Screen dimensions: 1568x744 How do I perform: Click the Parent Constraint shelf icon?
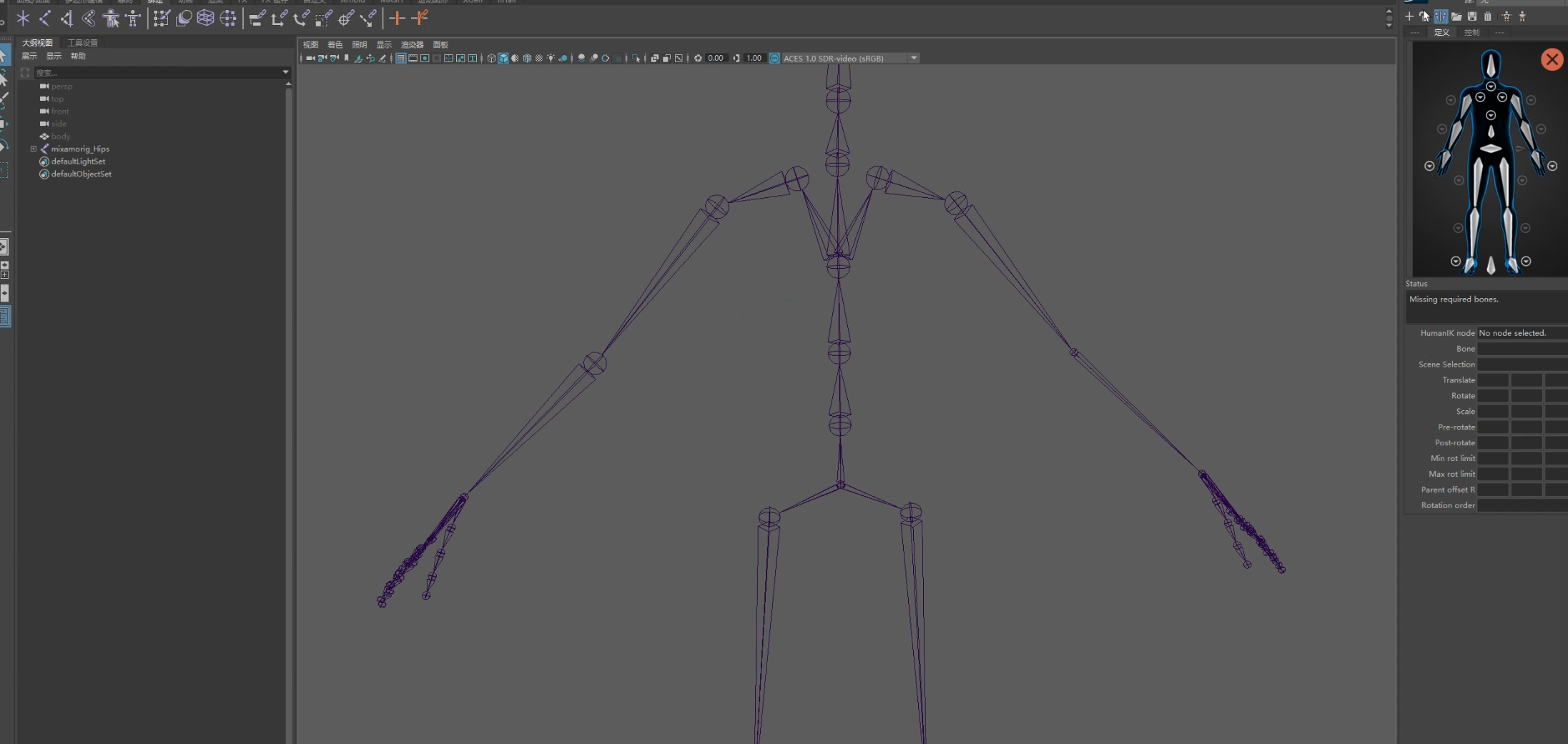coord(257,19)
